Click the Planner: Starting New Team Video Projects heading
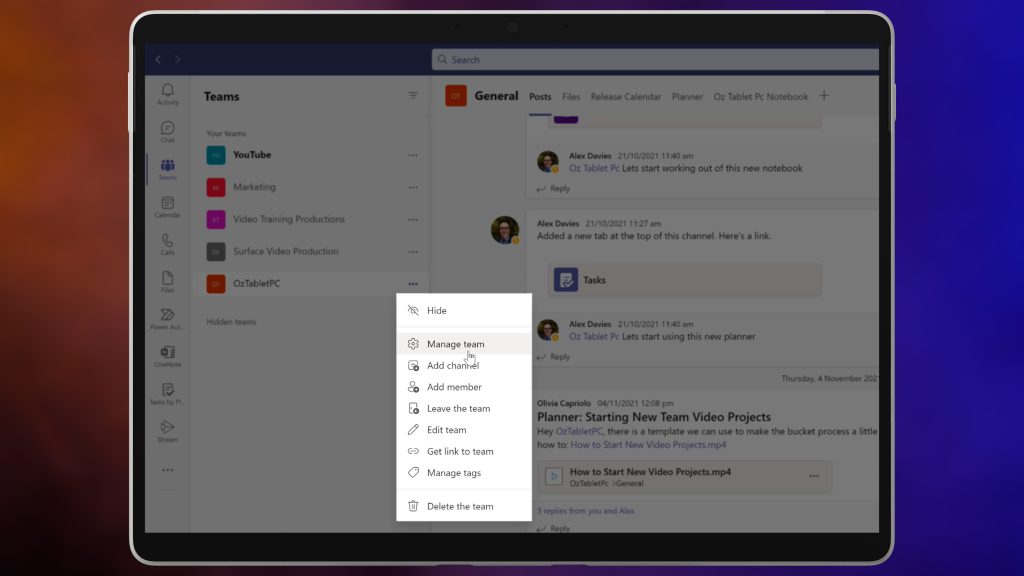The width and height of the screenshot is (1024, 576). click(x=654, y=417)
